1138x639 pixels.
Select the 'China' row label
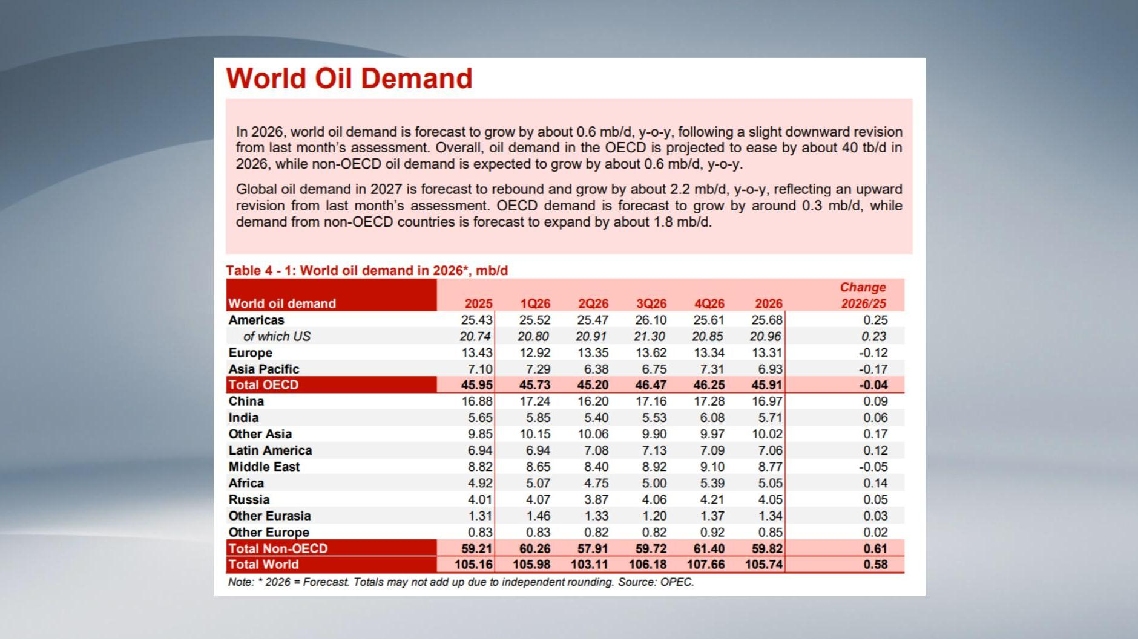pyautogui.click(x=246, y=402)
